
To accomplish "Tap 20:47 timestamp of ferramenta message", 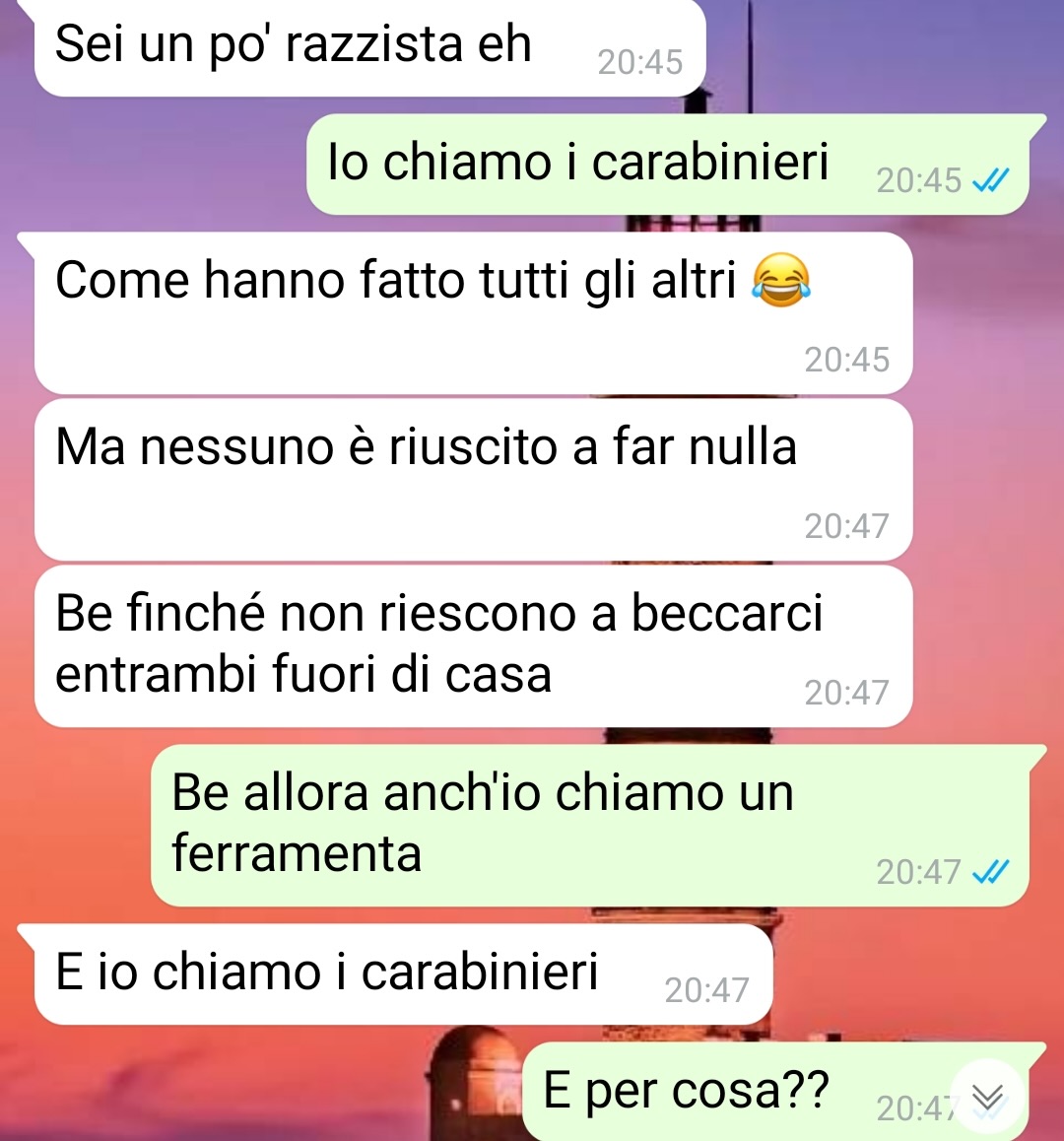I will [918, 872].
